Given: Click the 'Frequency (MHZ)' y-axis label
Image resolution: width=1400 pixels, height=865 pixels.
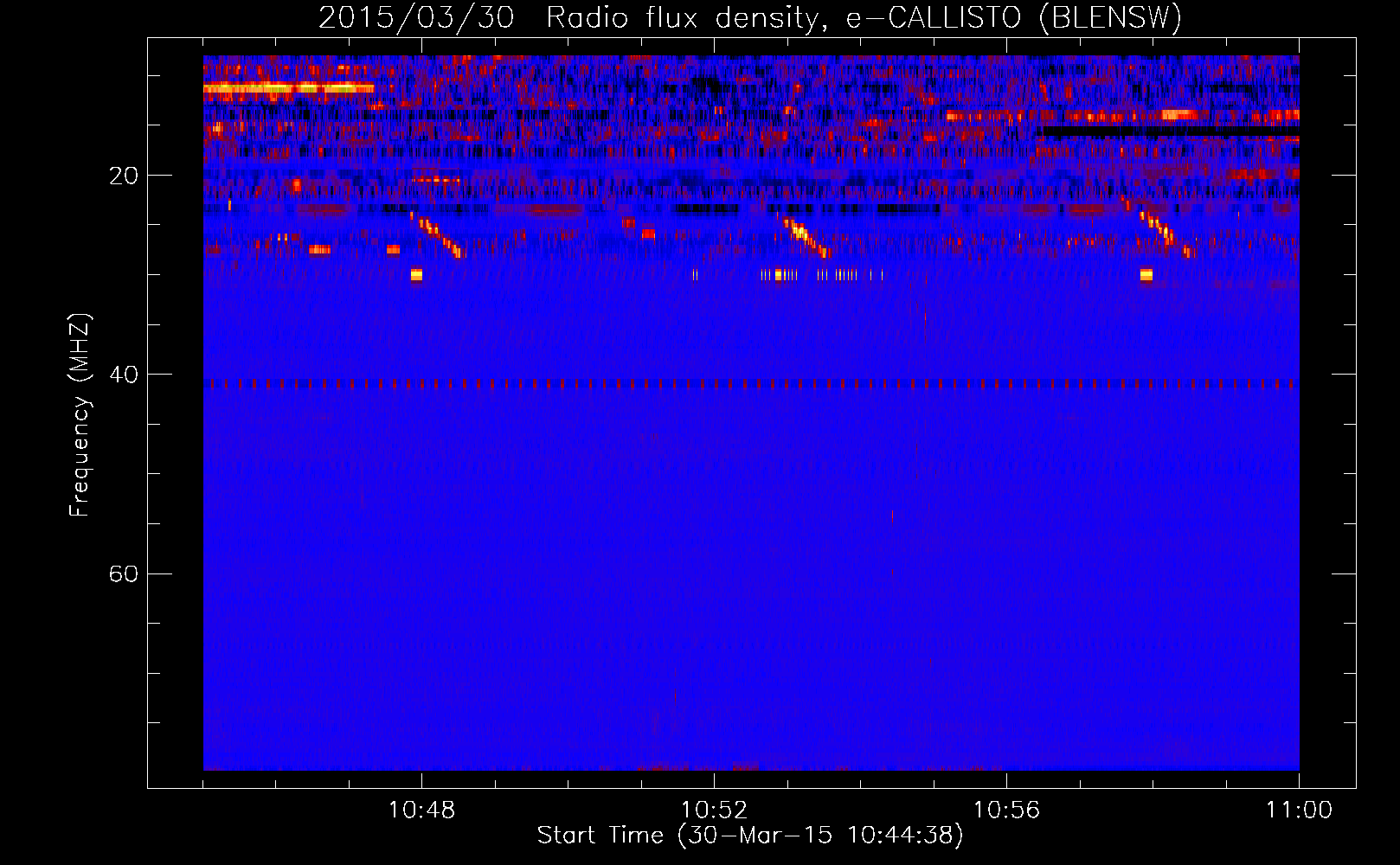Looking at the screenshot, I should click(79, 415).
